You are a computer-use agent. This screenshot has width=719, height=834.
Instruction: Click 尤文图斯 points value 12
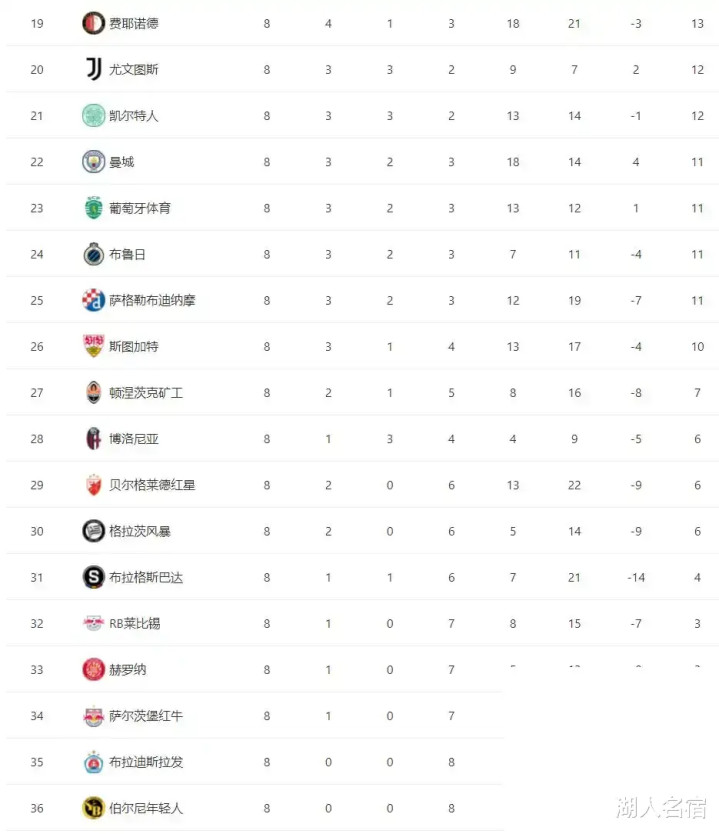(697, 69)
